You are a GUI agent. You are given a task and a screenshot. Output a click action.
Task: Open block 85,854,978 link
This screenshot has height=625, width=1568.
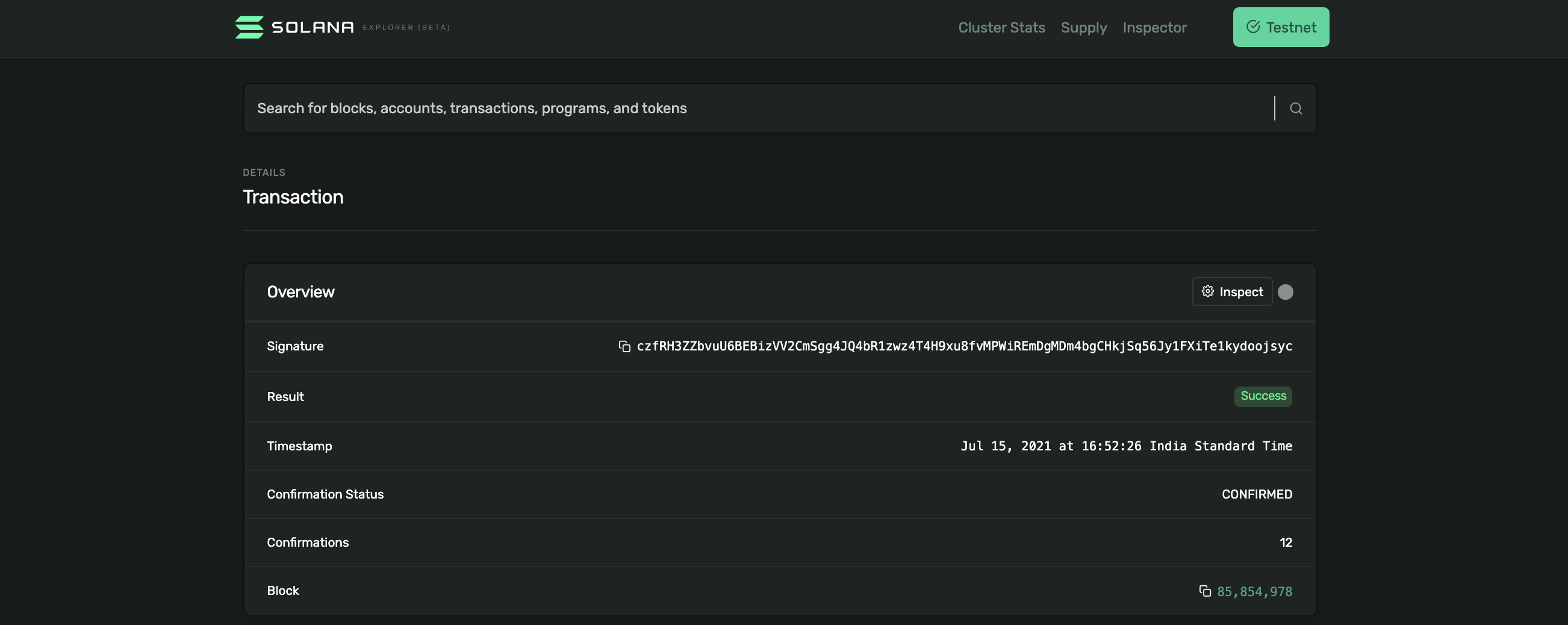click(x=1254, y=591)
